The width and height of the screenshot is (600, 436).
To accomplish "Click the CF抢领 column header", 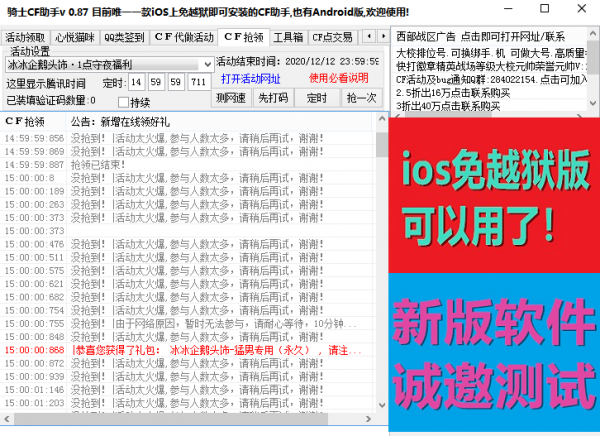I will coord(33,122).
